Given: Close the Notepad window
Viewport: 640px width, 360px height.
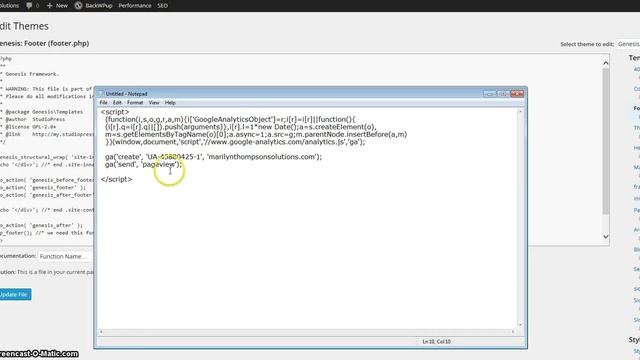Looking at the screenshot, I should coord(517,94).
